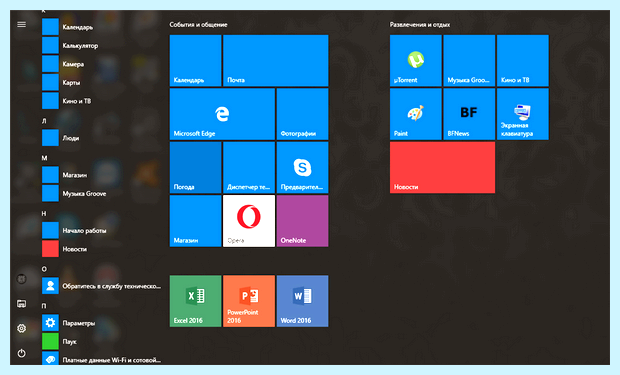This screenshot has height=375, width=620.
Task: Open the Погода tile
Action: click(x=195, y=167)
